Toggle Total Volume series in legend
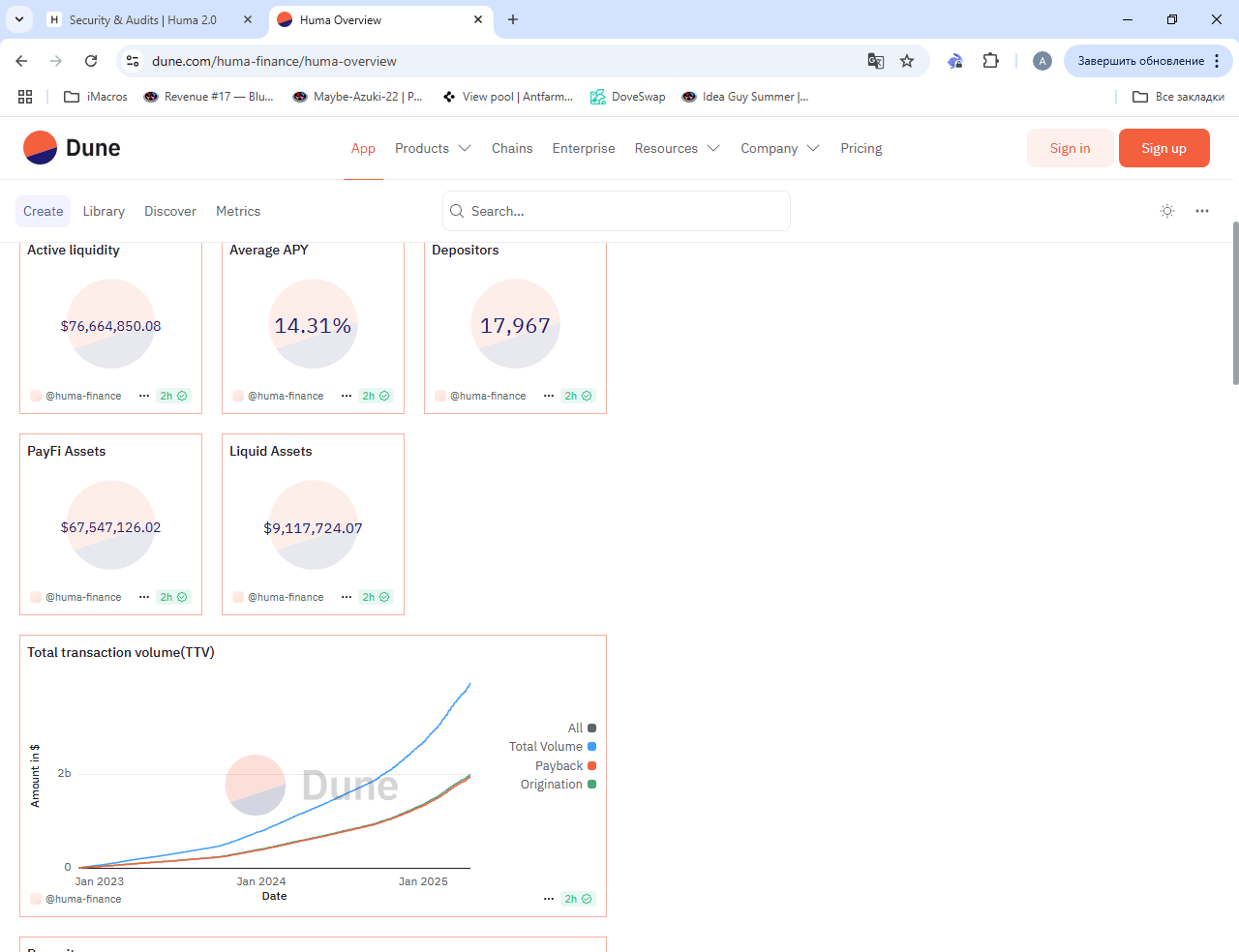 553,747
